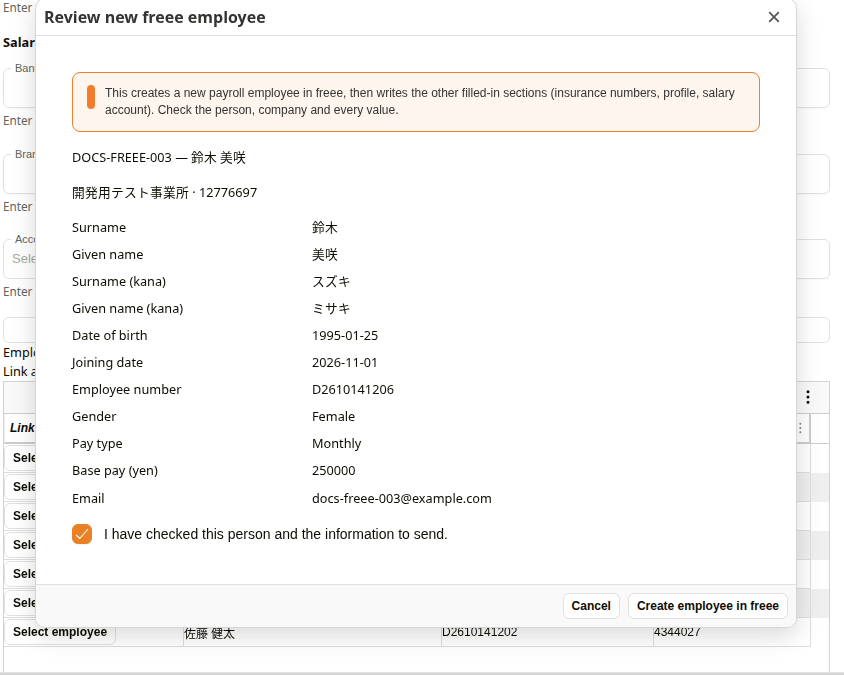Select the email docs-freee-003@example.com
The height and width of the screenshot is (675, 844).
point(402,498)
